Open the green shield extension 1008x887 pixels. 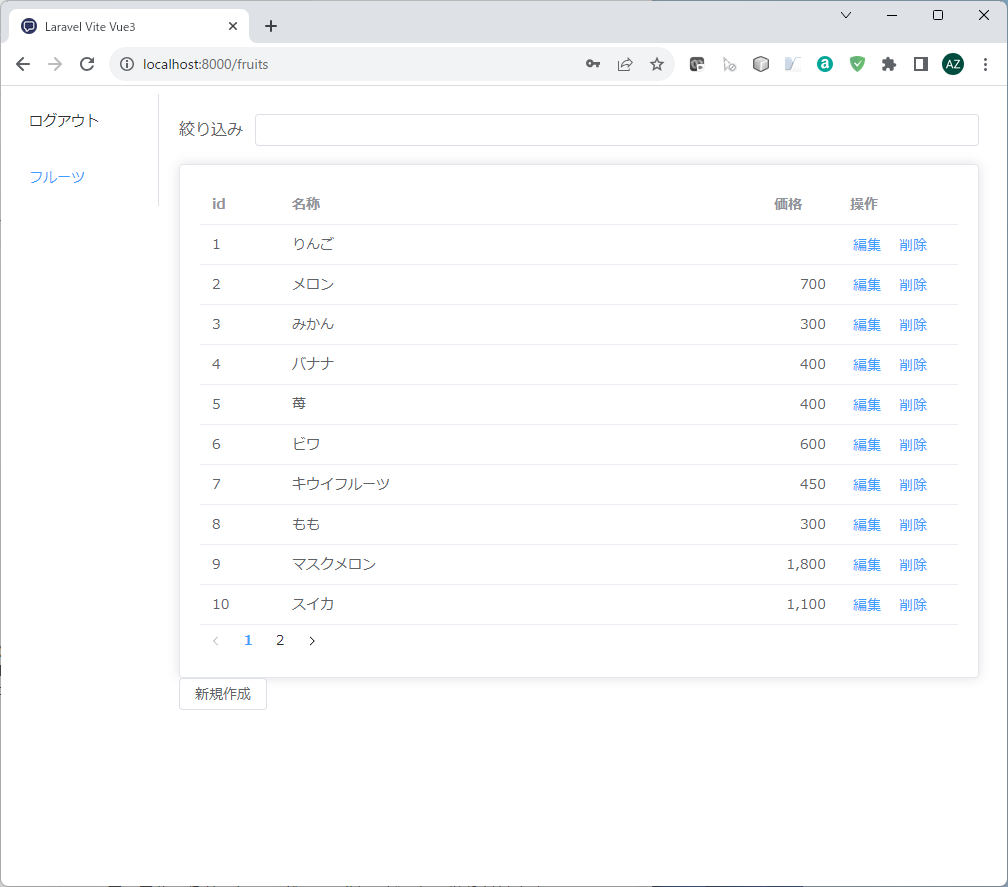point(857,64)
